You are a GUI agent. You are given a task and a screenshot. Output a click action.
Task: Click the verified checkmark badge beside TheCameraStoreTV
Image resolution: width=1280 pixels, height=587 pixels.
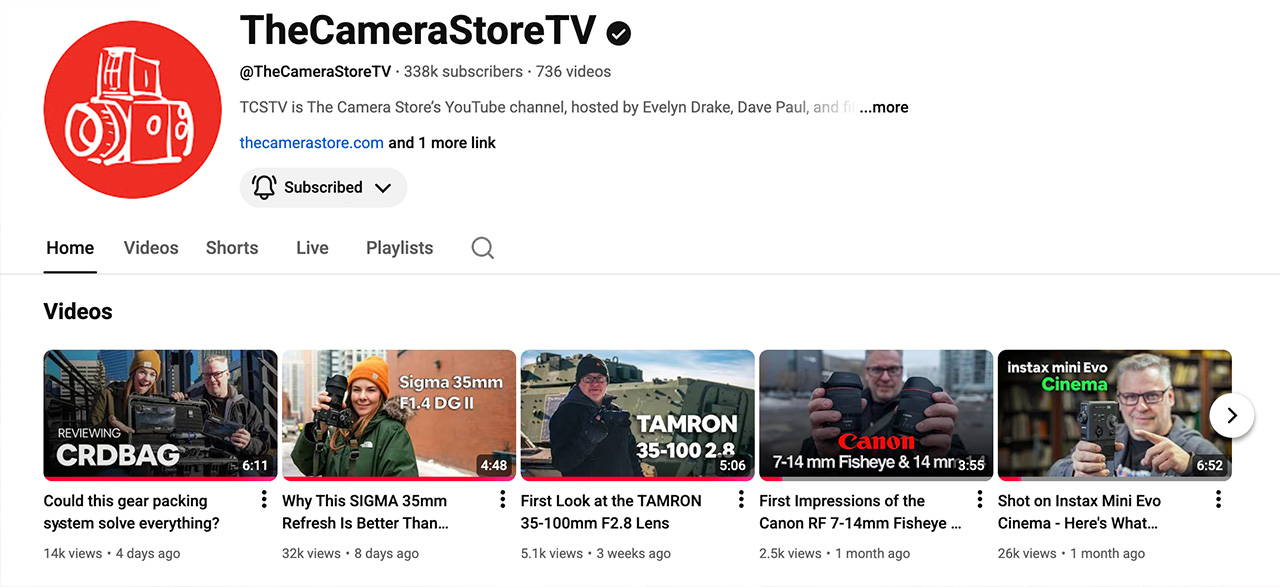tap(619, 33)
